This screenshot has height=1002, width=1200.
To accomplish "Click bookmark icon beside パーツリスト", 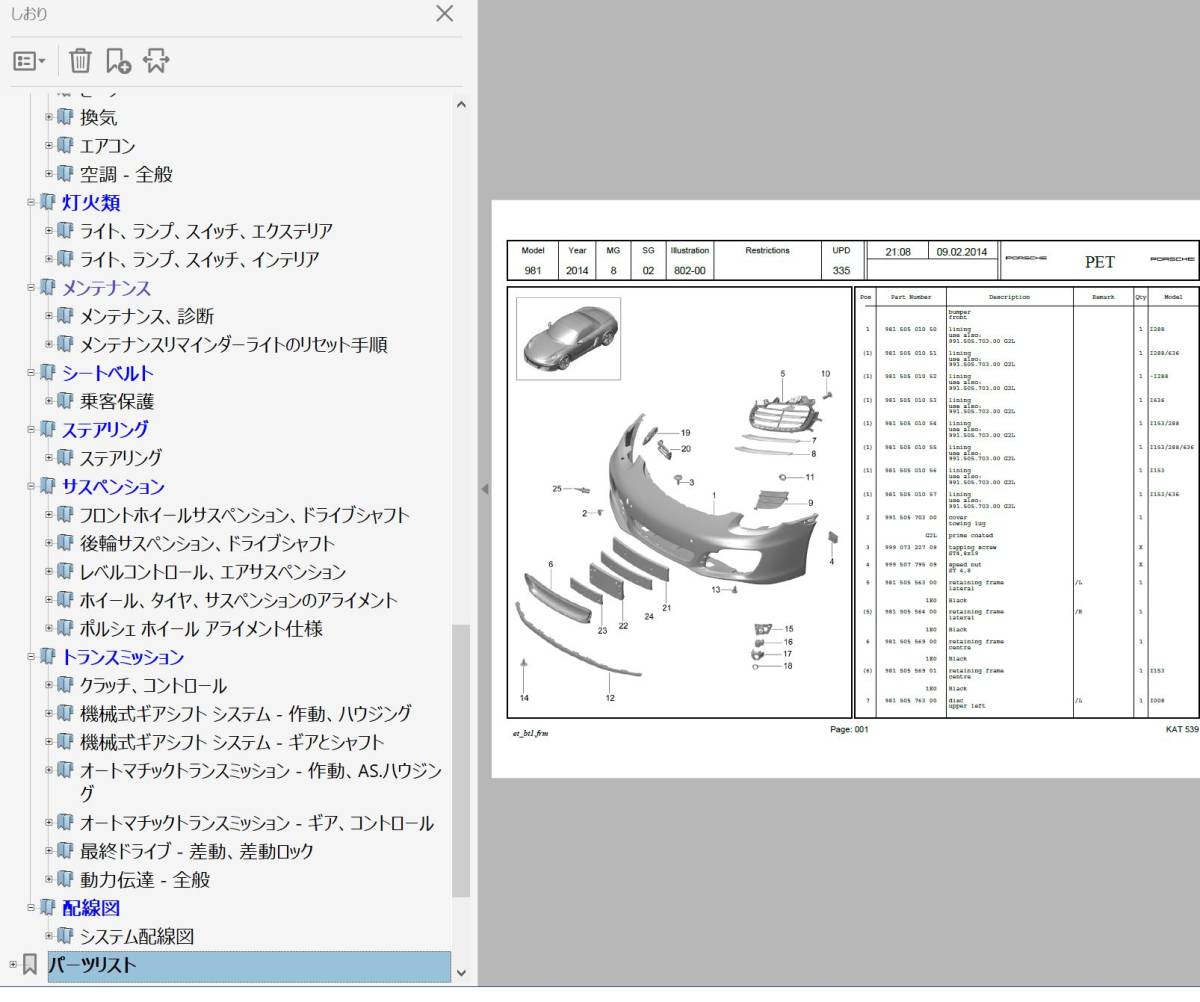I will [x=30, y=965].
